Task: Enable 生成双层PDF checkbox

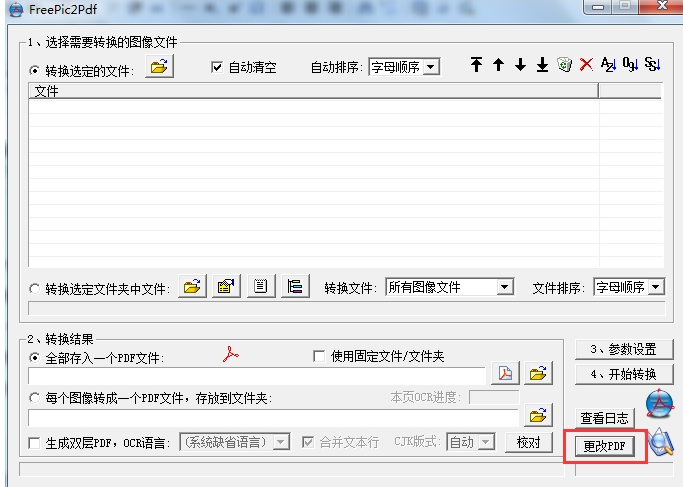Action: [x=34, y=443]
